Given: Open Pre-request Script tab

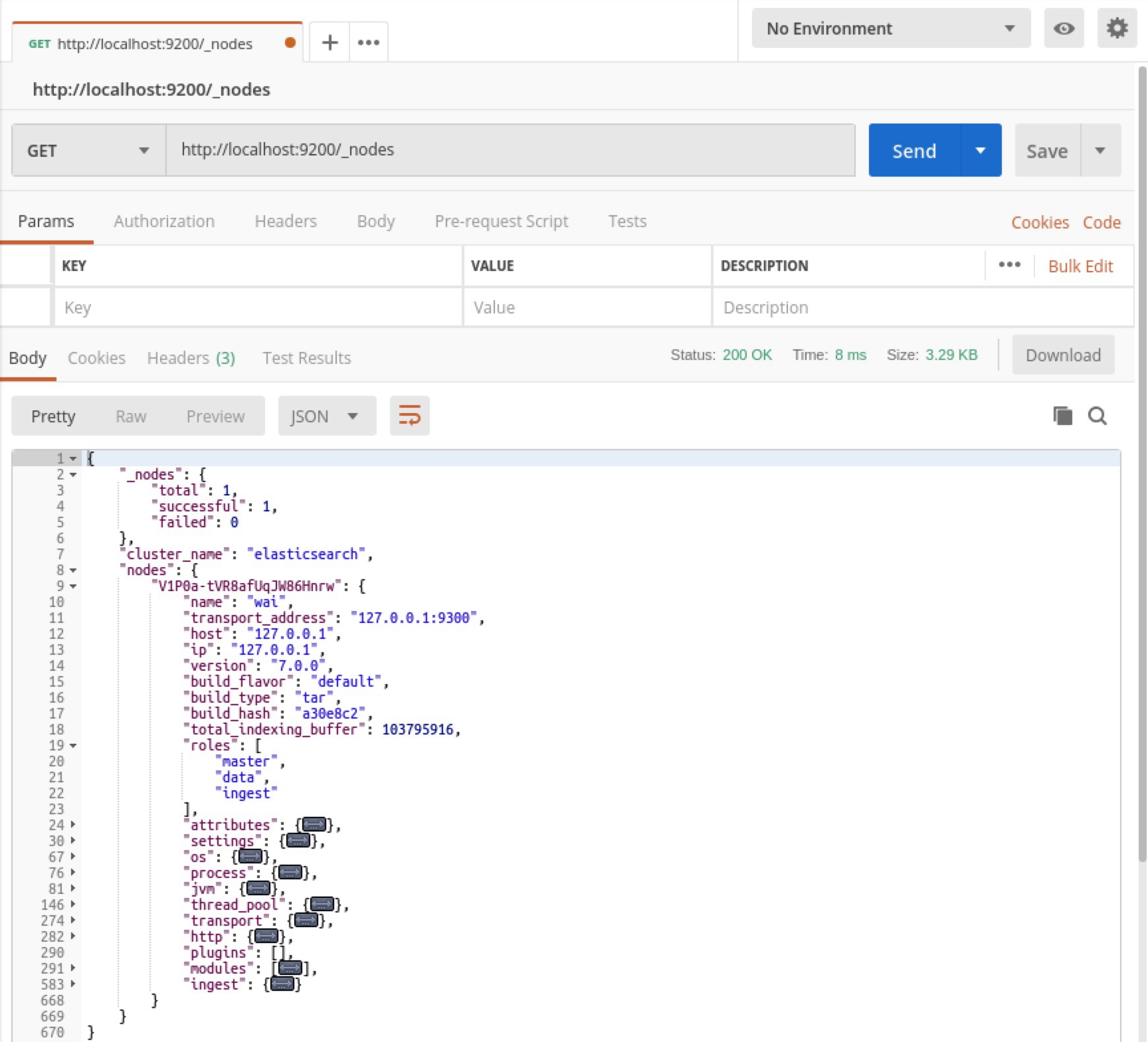Looking at the screenshot, I should click(502, 221).
